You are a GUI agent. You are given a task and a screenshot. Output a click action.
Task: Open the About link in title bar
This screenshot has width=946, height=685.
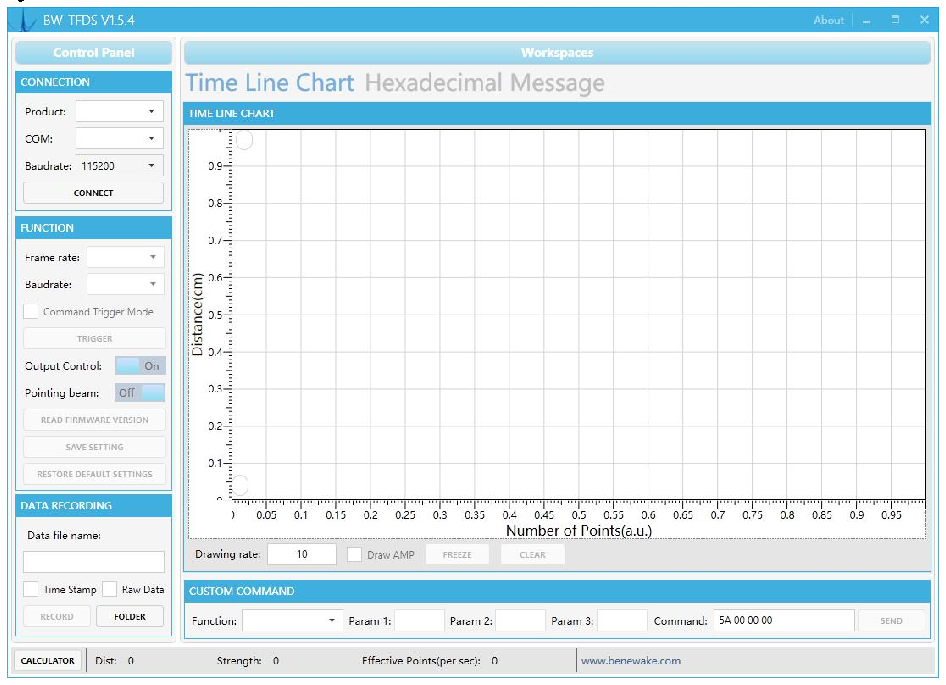(828, 21)
